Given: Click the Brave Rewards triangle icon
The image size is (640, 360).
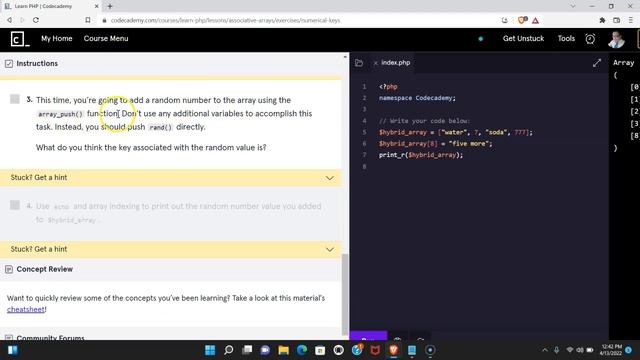Looking at the screenshot, I should point(536,20).
